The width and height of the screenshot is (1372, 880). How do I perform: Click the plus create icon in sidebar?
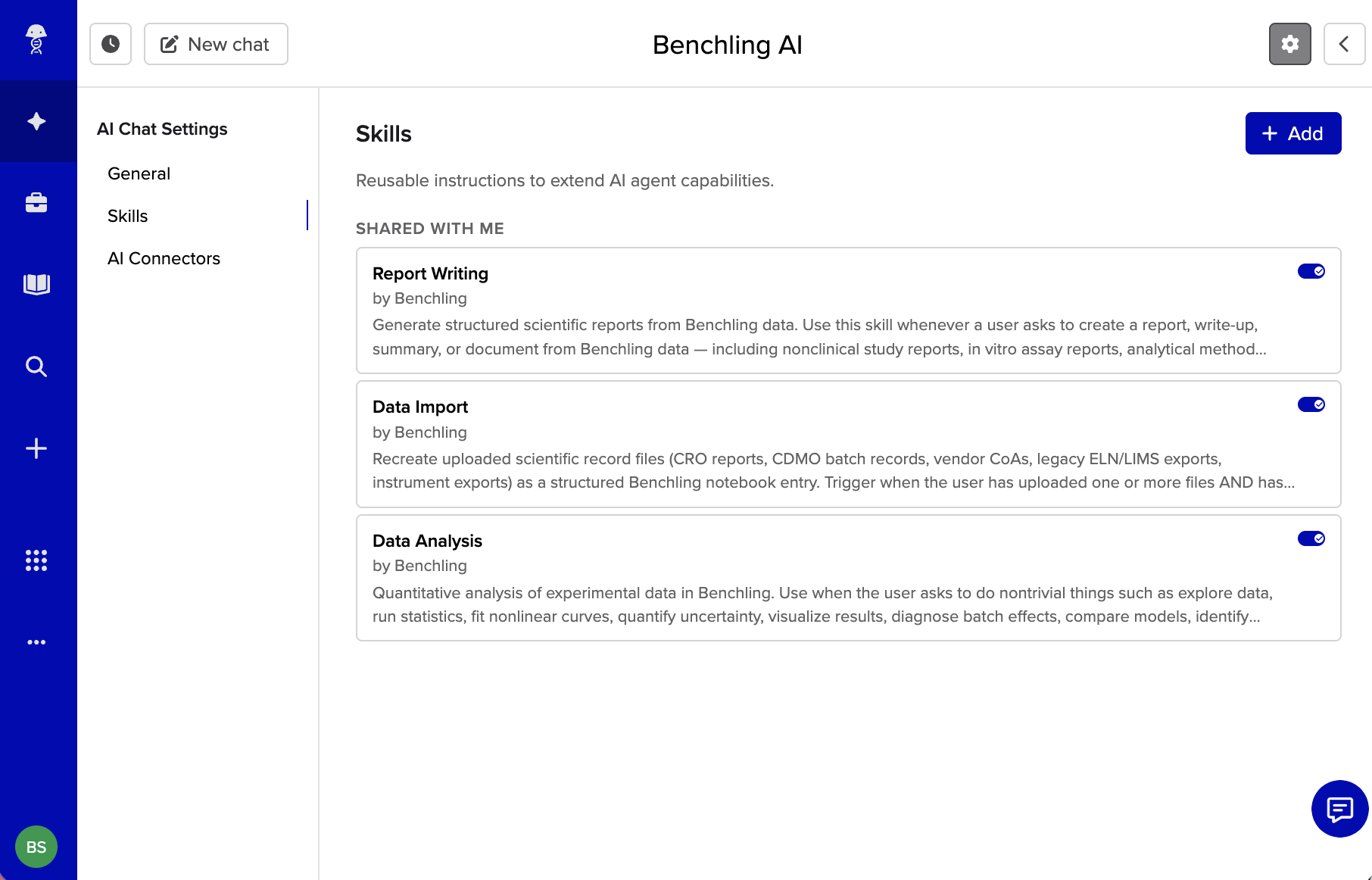[36, 448]
